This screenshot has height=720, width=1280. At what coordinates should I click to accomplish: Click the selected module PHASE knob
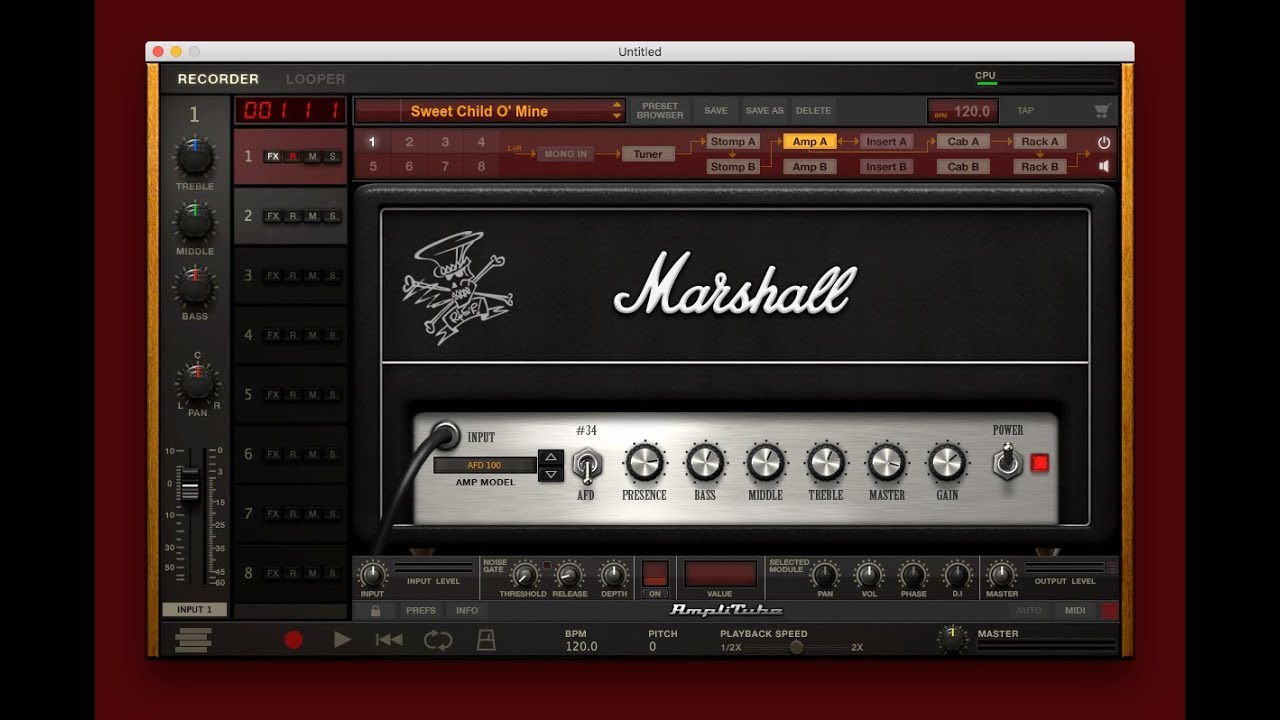[x=913, y=575]
